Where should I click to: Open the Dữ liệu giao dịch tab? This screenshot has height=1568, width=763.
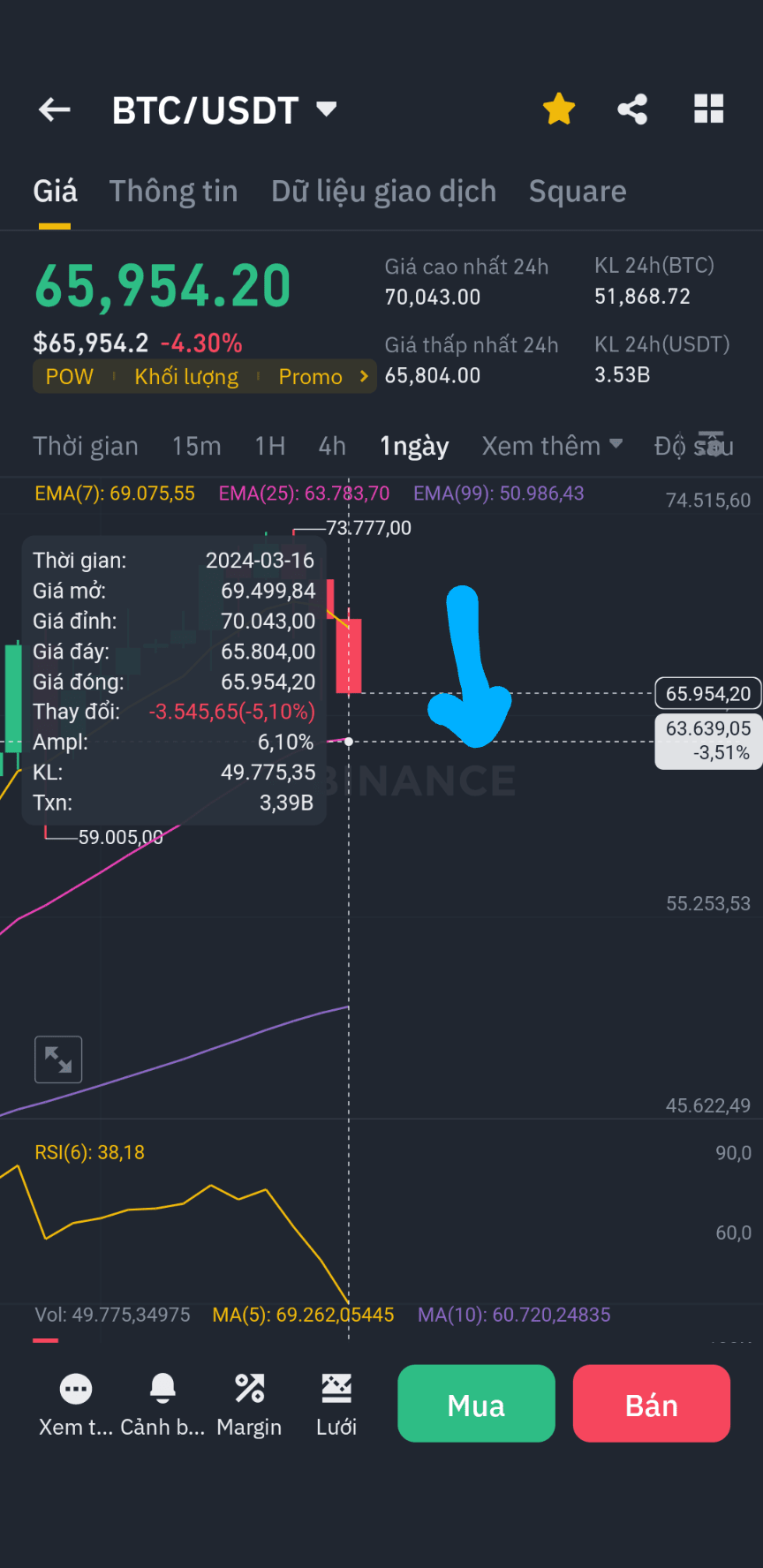383,191
